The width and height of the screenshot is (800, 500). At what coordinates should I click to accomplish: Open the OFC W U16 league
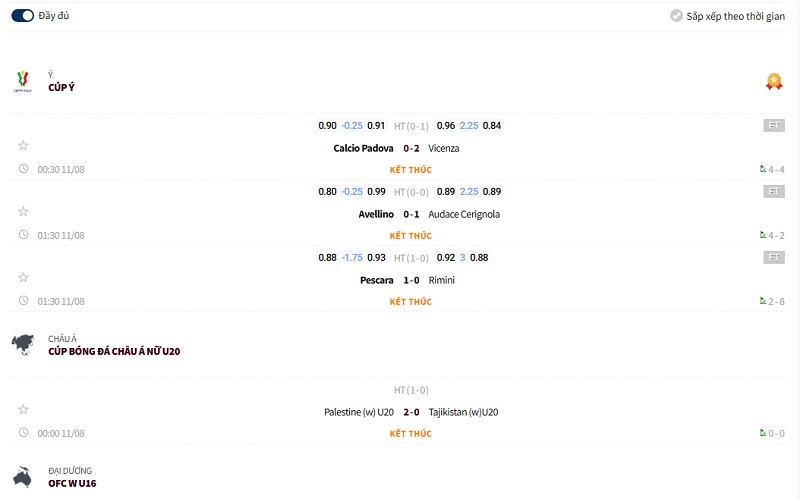pos(72,483)
